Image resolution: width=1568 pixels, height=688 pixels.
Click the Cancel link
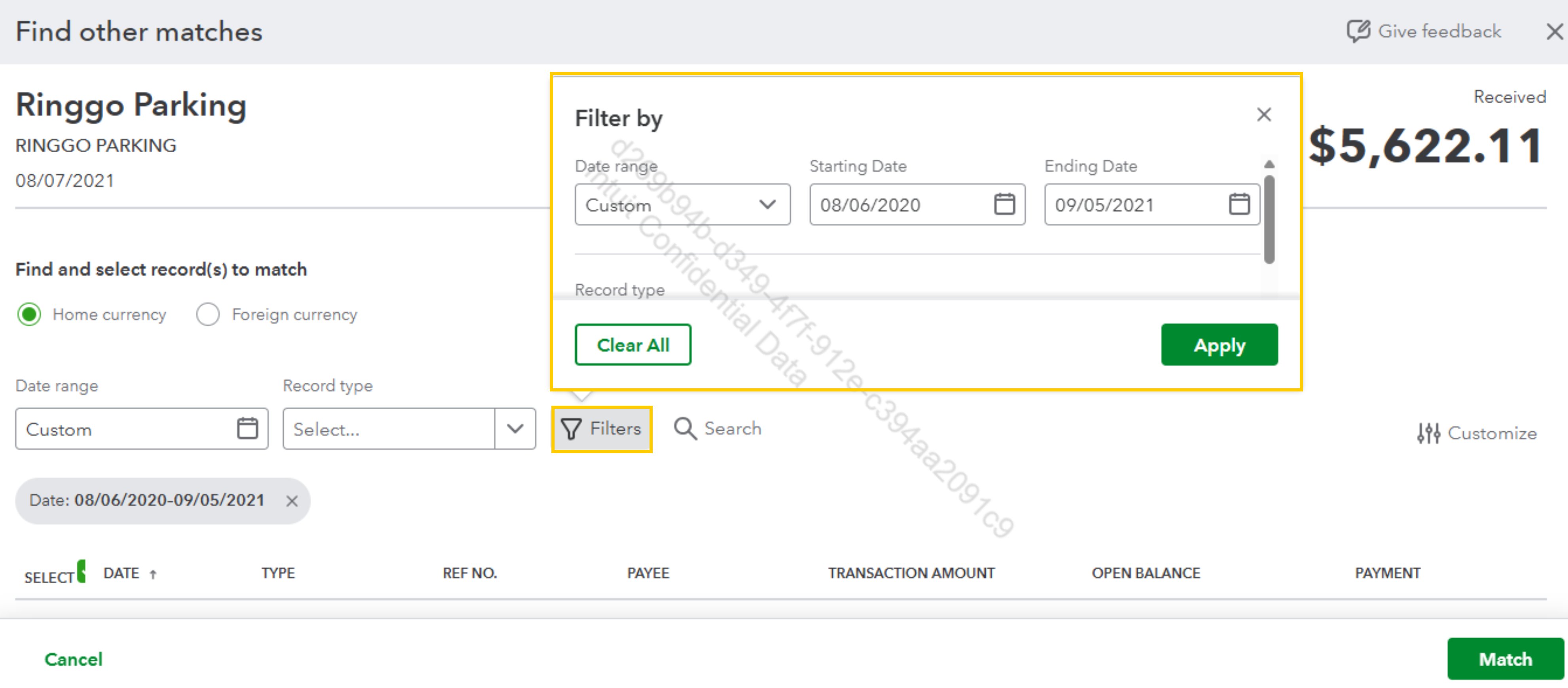click(x=73, y=660)
